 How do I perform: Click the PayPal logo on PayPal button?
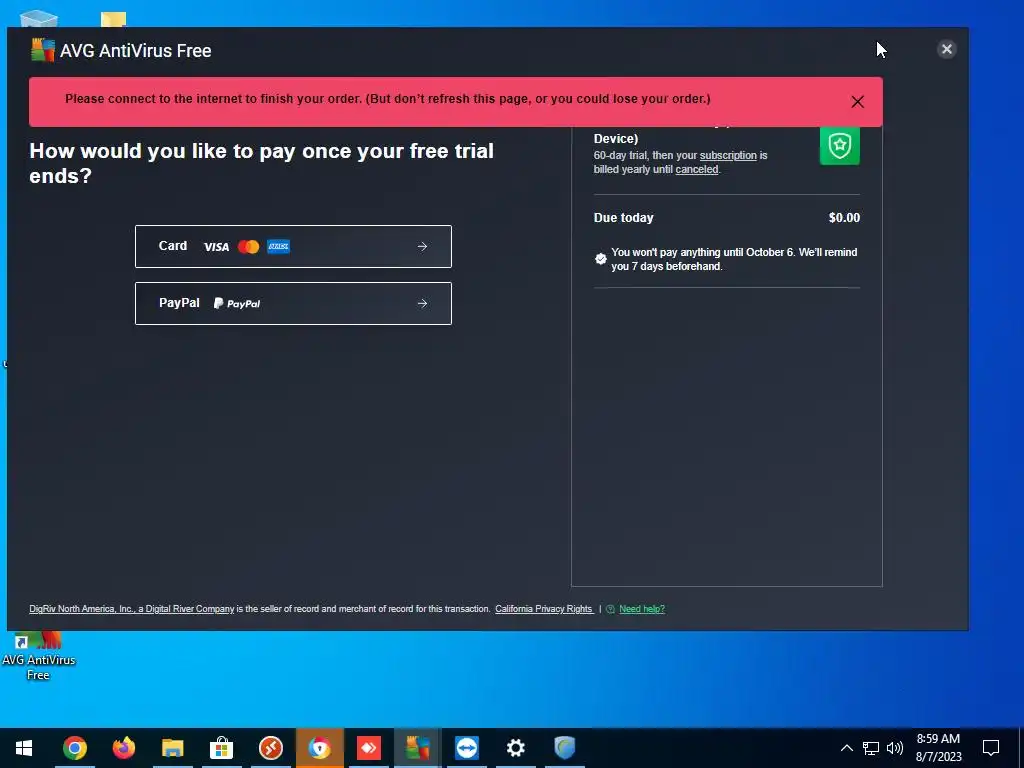237,304
